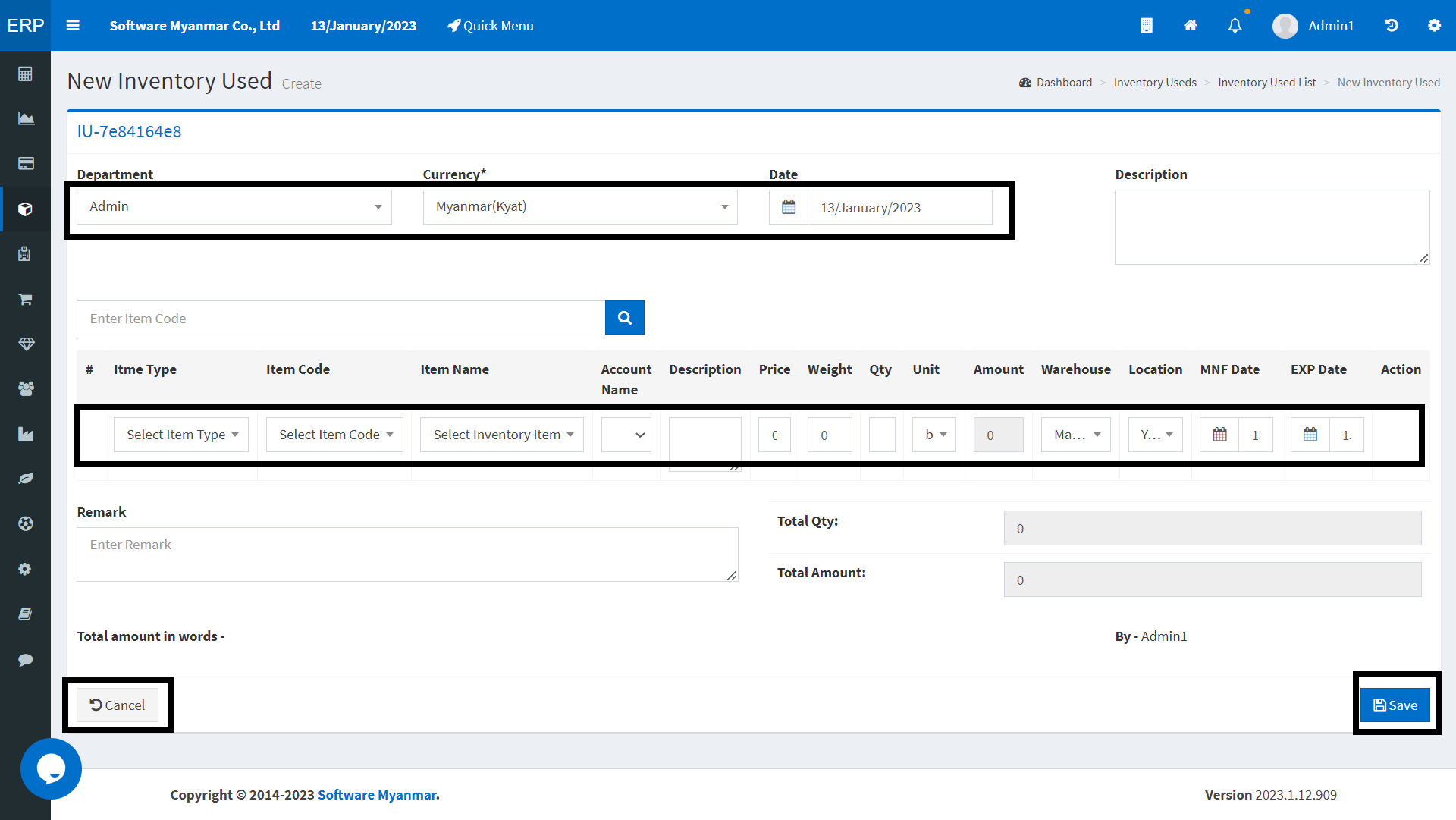Image resolution: width=1456 pixels, height=820 pixels.
Task: Click the EXP Date calendar icon
Action: tap(1310, 435)
